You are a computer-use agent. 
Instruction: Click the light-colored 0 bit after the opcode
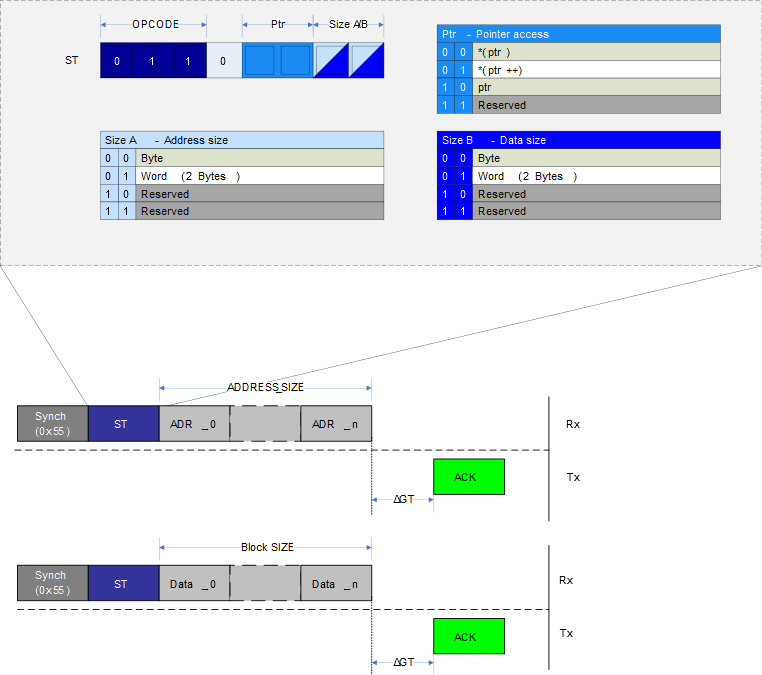[223, 61]
